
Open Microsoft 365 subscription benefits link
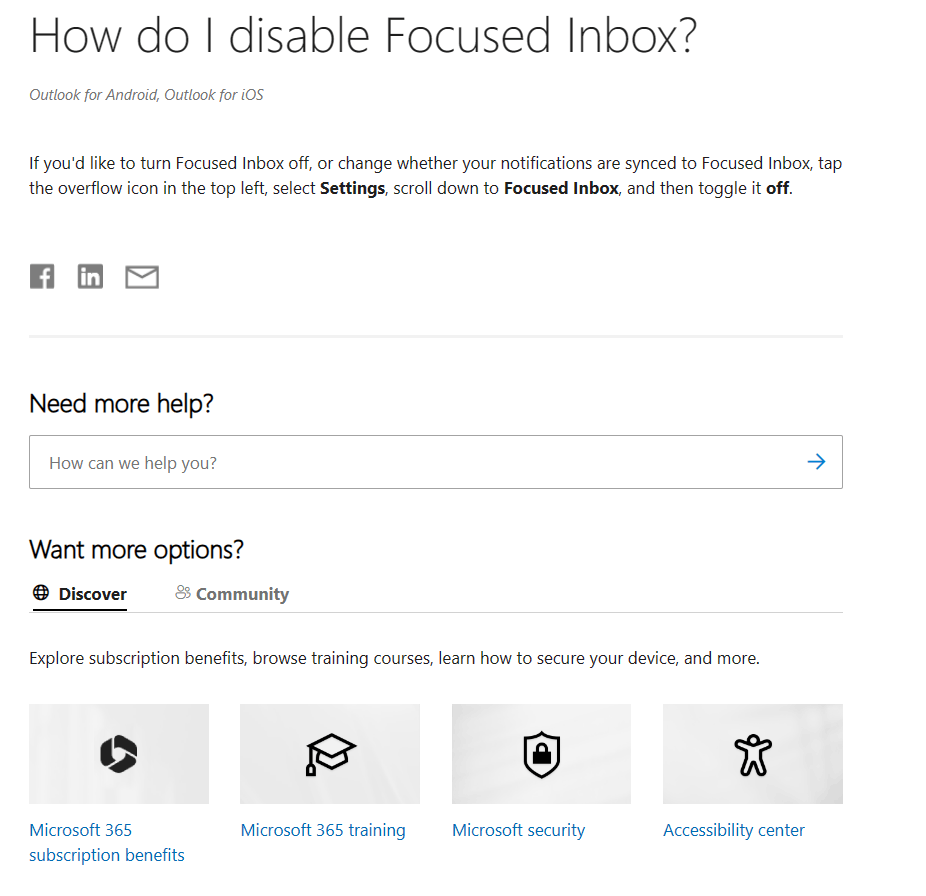click(x=107, y=842)
